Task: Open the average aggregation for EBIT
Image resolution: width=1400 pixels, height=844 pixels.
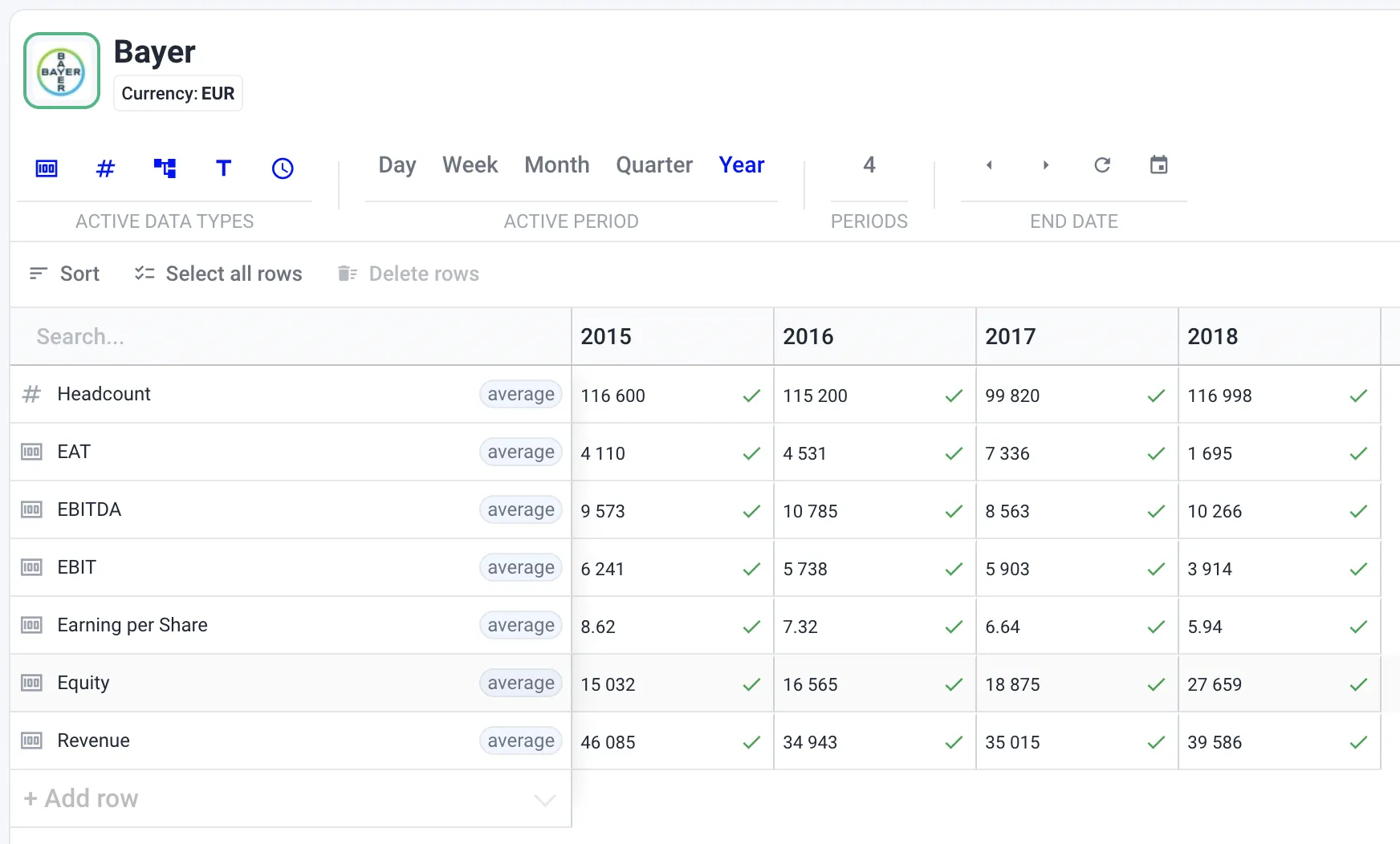Action: 521,567
